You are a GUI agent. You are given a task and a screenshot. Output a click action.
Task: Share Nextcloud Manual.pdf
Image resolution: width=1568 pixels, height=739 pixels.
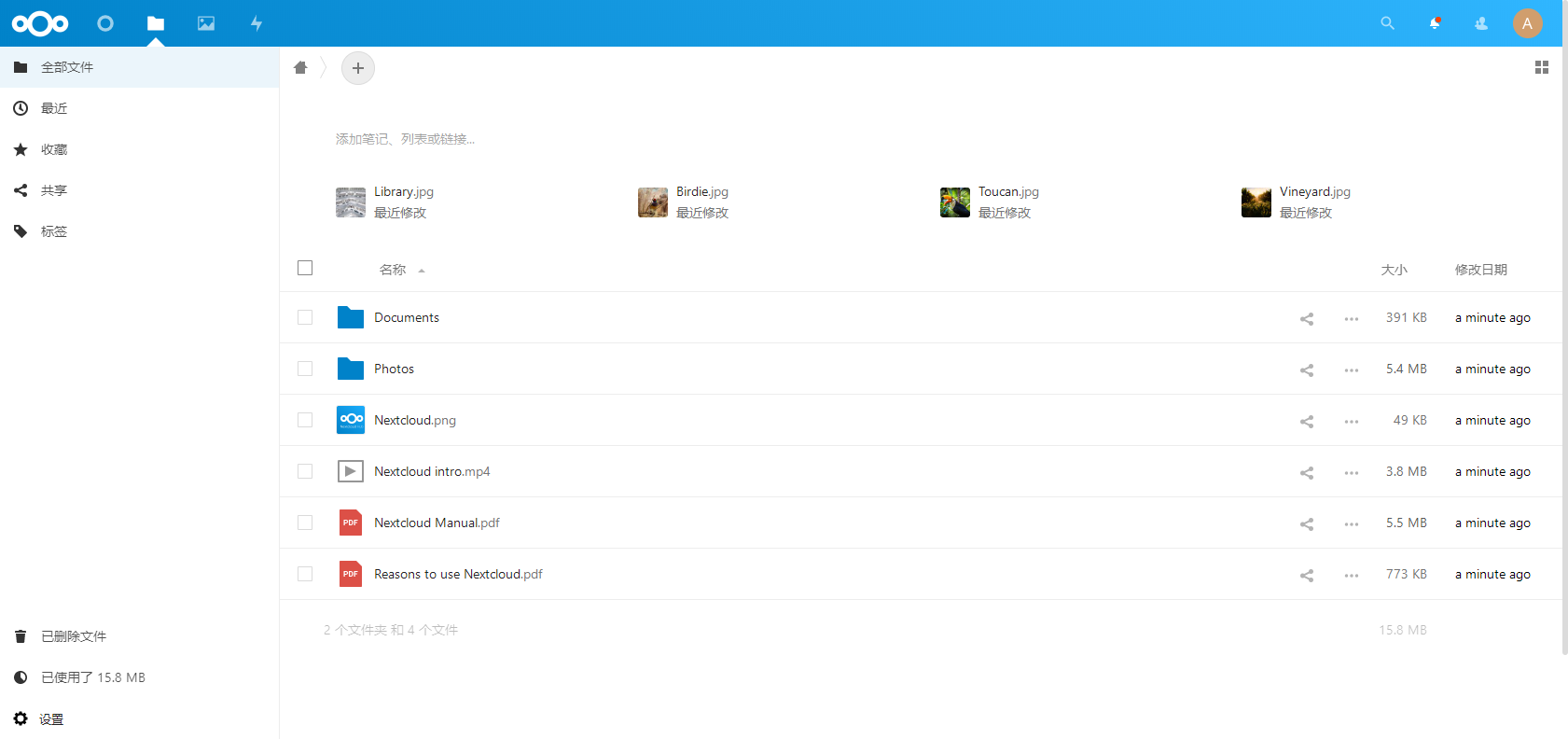(1307, 524)
